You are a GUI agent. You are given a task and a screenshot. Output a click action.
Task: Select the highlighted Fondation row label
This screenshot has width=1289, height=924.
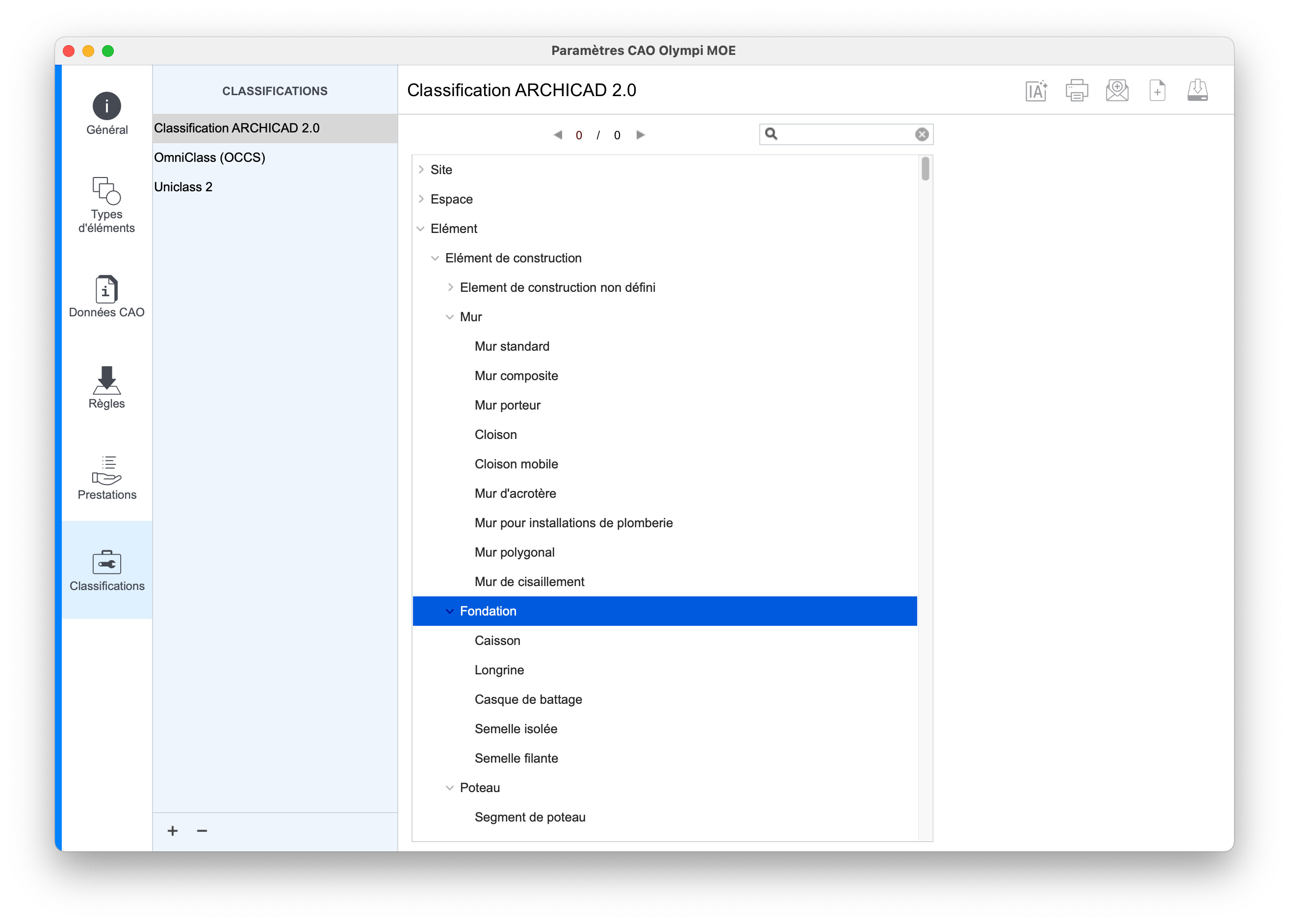coord(488,611)
